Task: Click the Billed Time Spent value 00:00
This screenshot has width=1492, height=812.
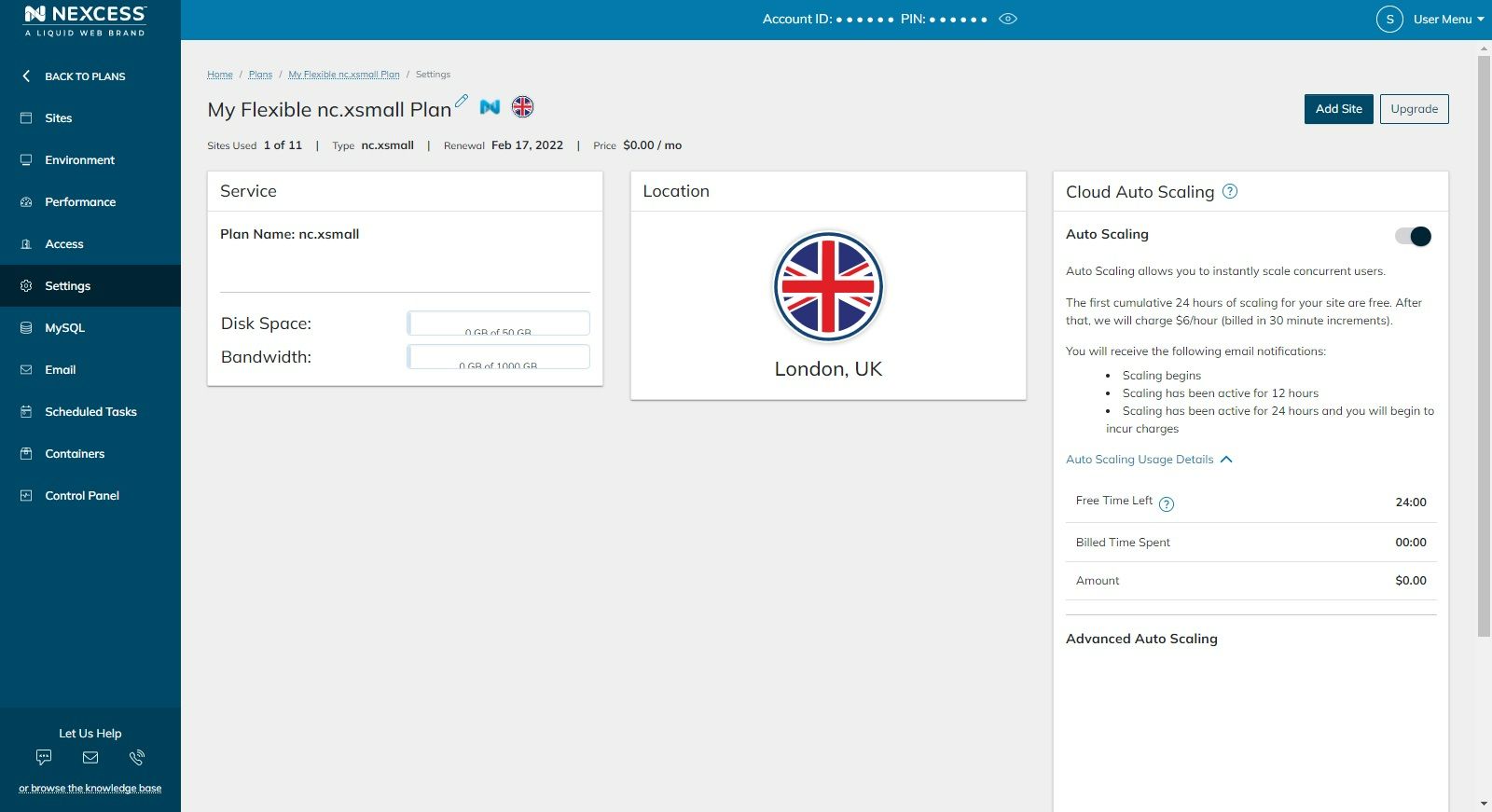Action: (1411, 543)
